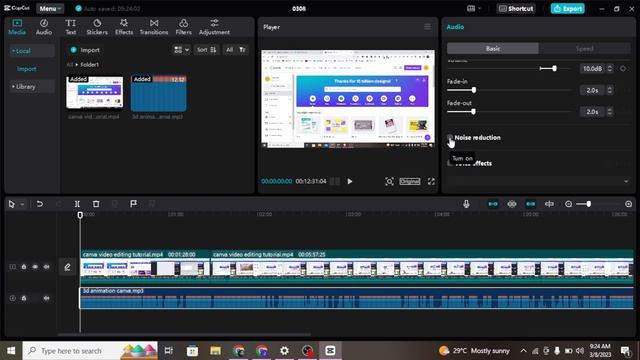Viewport: 640px width, 360px height.
Task: Open selection tool mode dropdown arrow
Action: 22,204
